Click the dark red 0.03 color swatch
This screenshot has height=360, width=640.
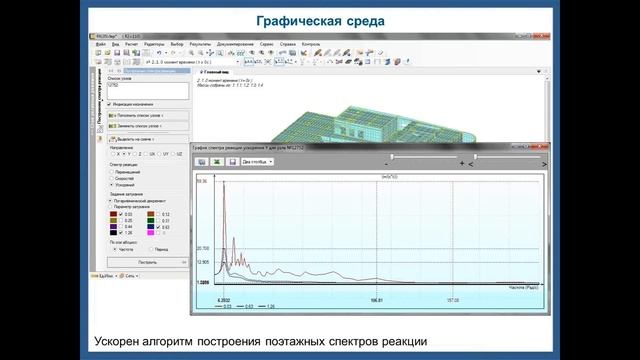pos(113,214)
